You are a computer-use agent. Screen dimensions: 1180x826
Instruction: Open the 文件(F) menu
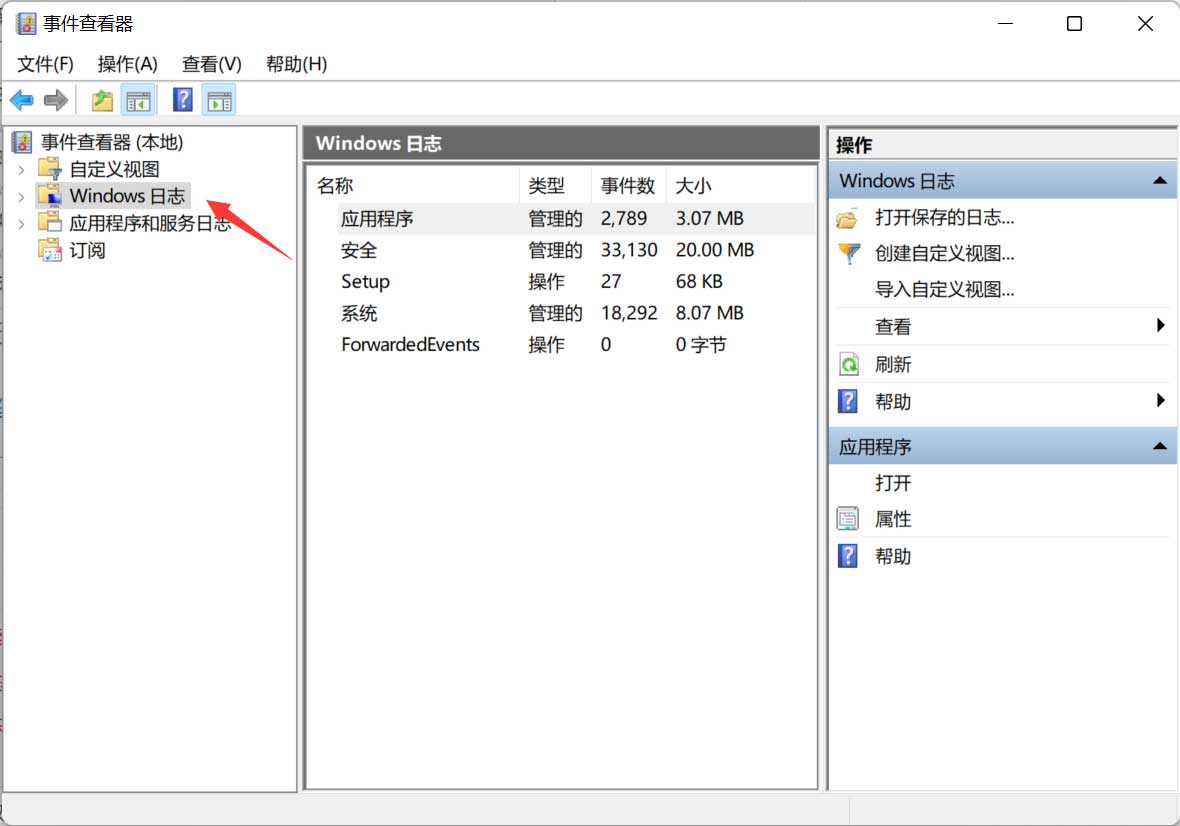coord(43,63)
